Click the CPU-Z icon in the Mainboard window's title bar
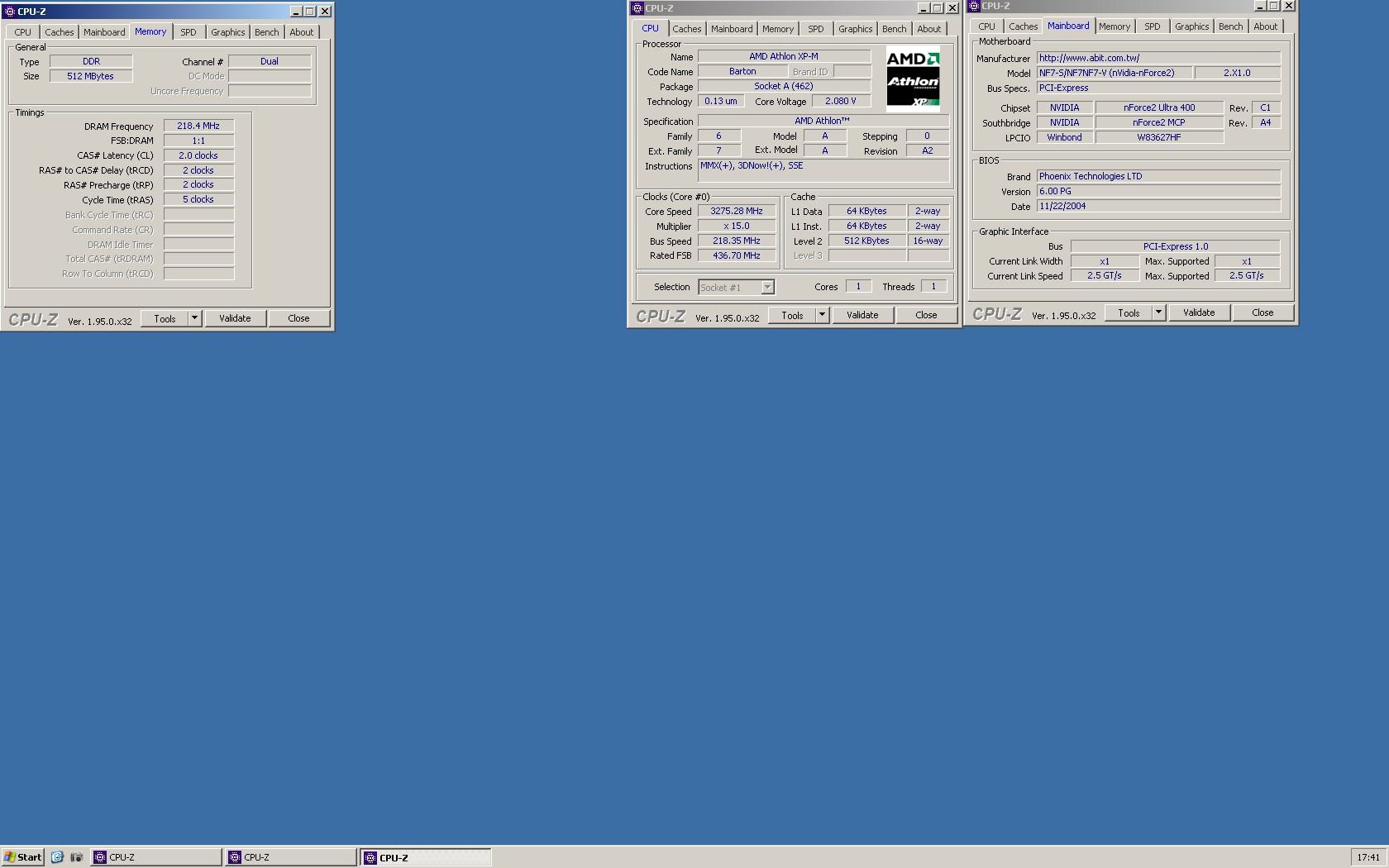The height and width of the screenshot is (868, 1389). coord(974,6)
